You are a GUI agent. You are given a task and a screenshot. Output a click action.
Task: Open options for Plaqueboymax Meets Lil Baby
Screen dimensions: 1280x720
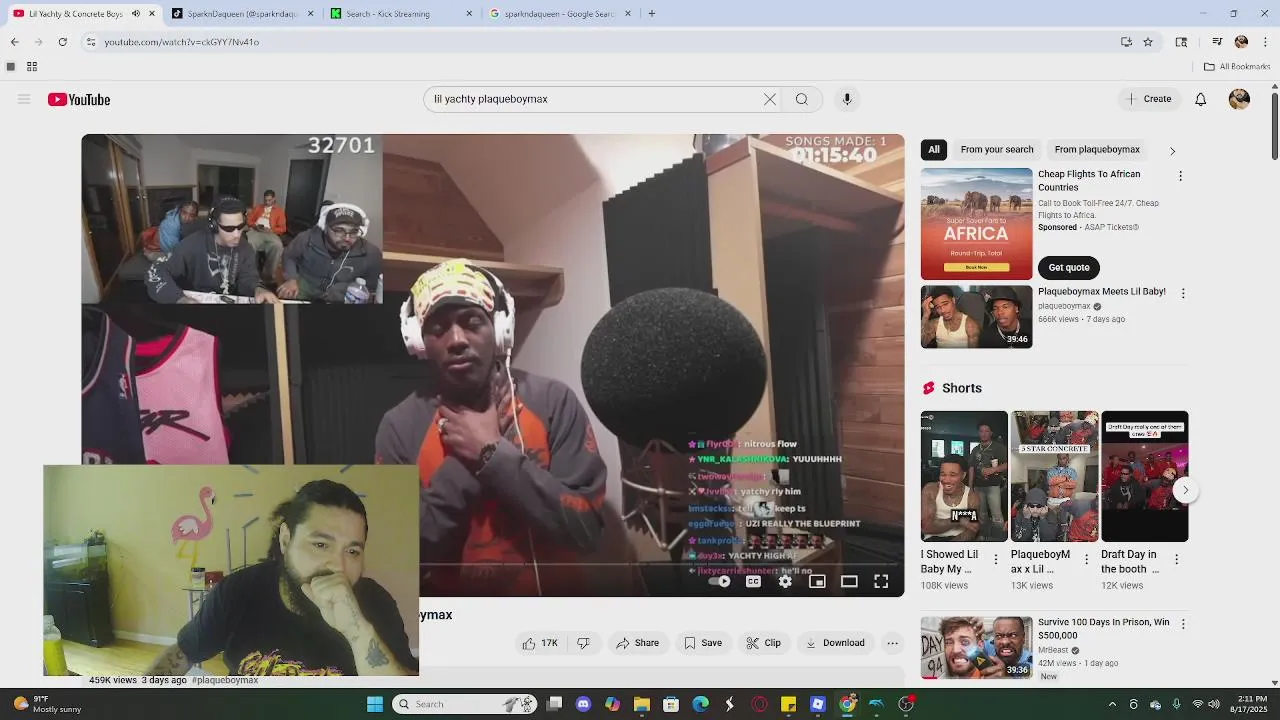pos(1183,294)
